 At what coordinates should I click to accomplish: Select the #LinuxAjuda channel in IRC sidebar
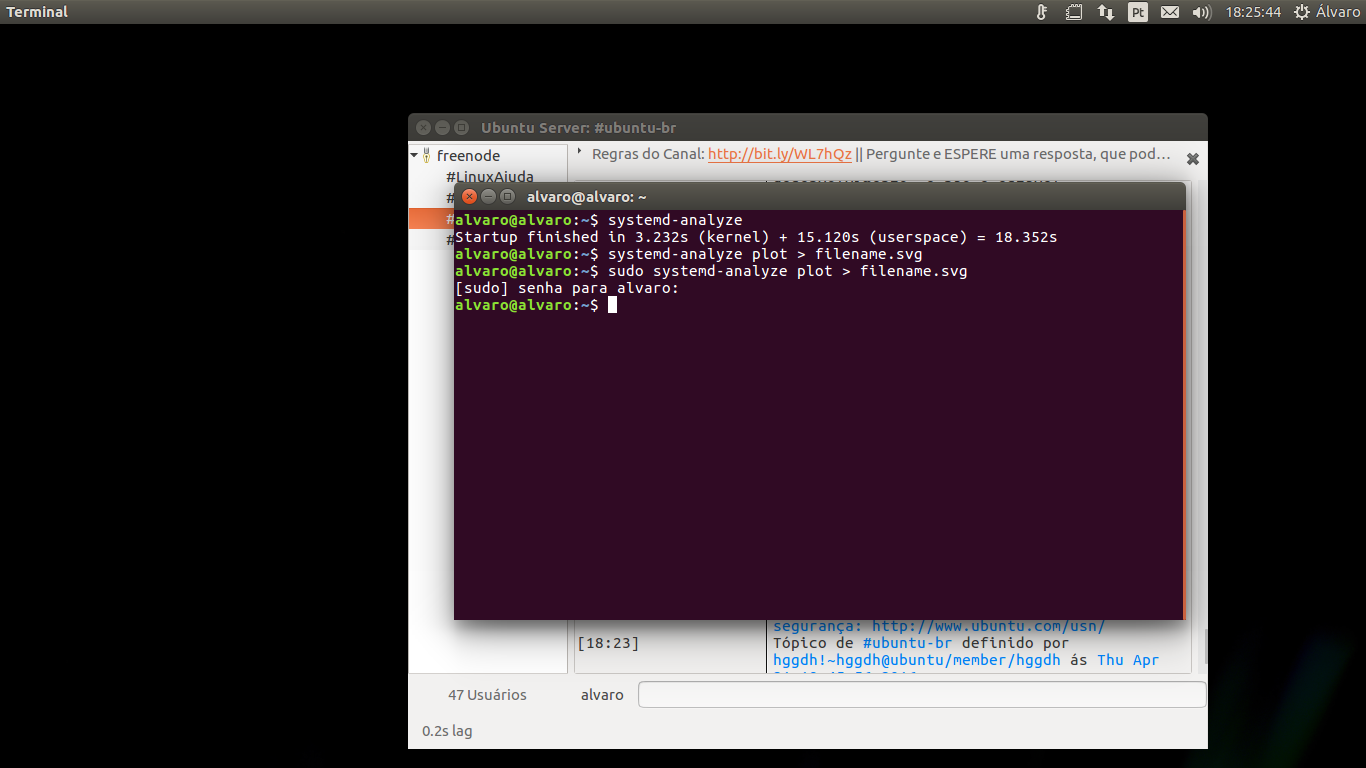click(x=490, y=177)
